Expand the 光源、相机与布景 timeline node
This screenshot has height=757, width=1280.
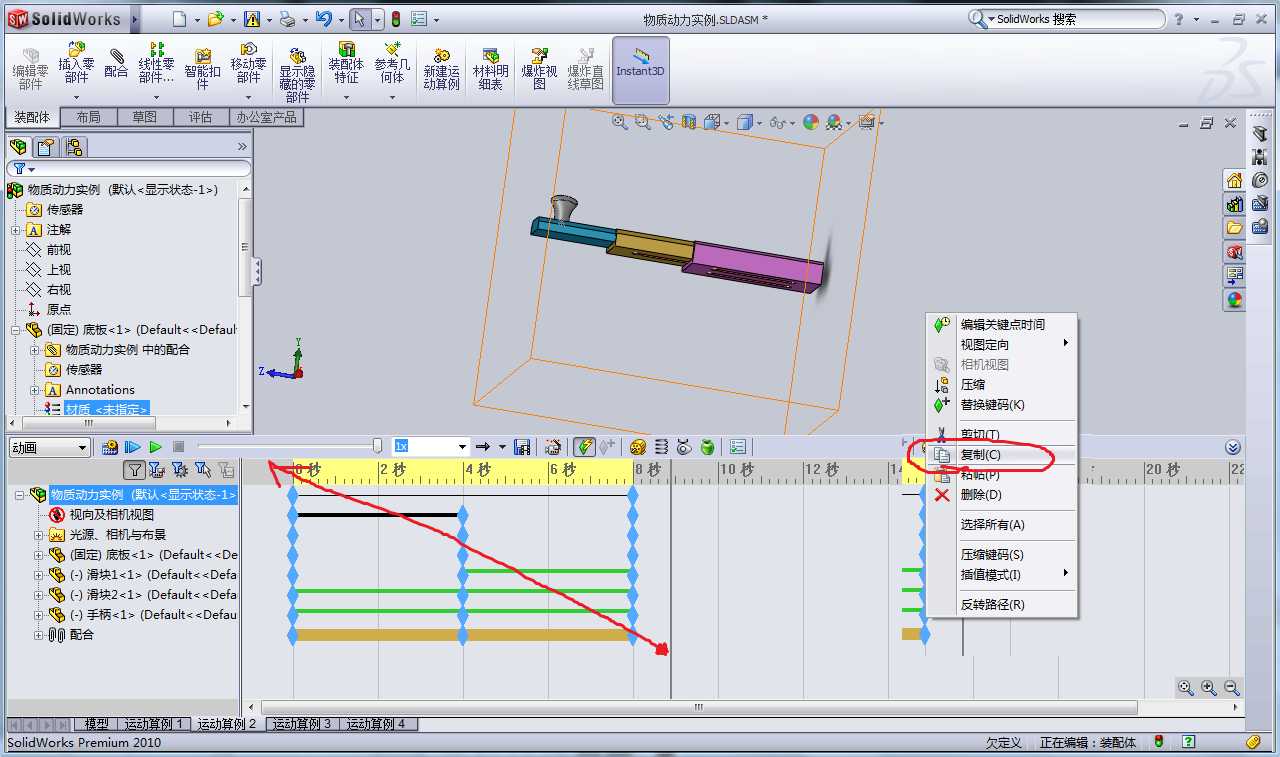(x=39, y=535)
